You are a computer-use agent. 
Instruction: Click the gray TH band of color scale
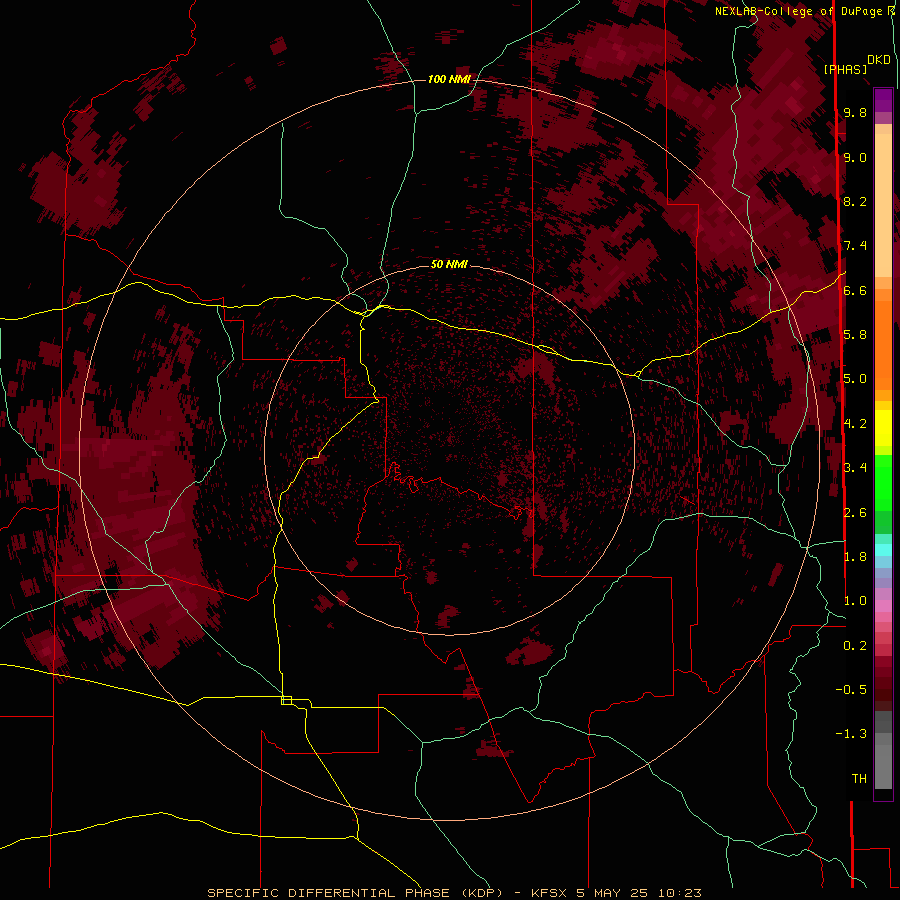click(x=883, y=766)
